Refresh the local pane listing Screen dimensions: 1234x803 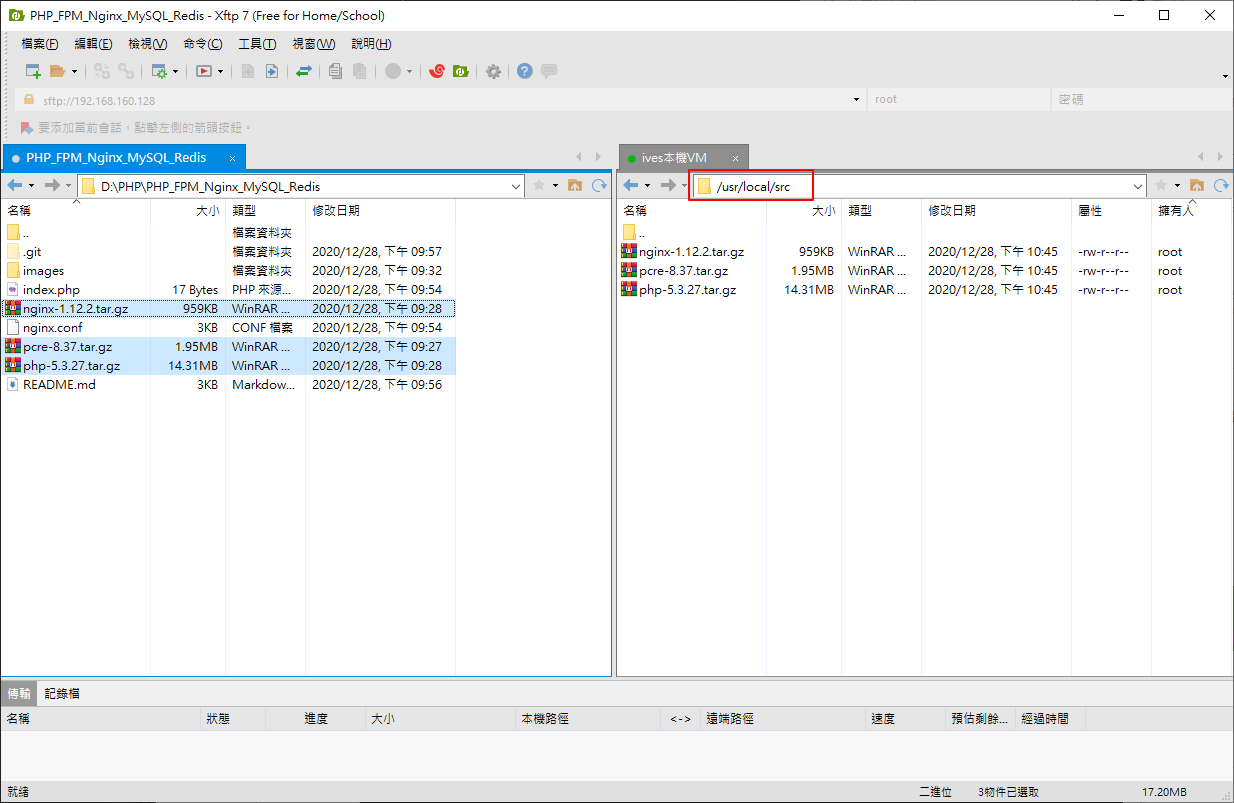(x=599, y=185)
